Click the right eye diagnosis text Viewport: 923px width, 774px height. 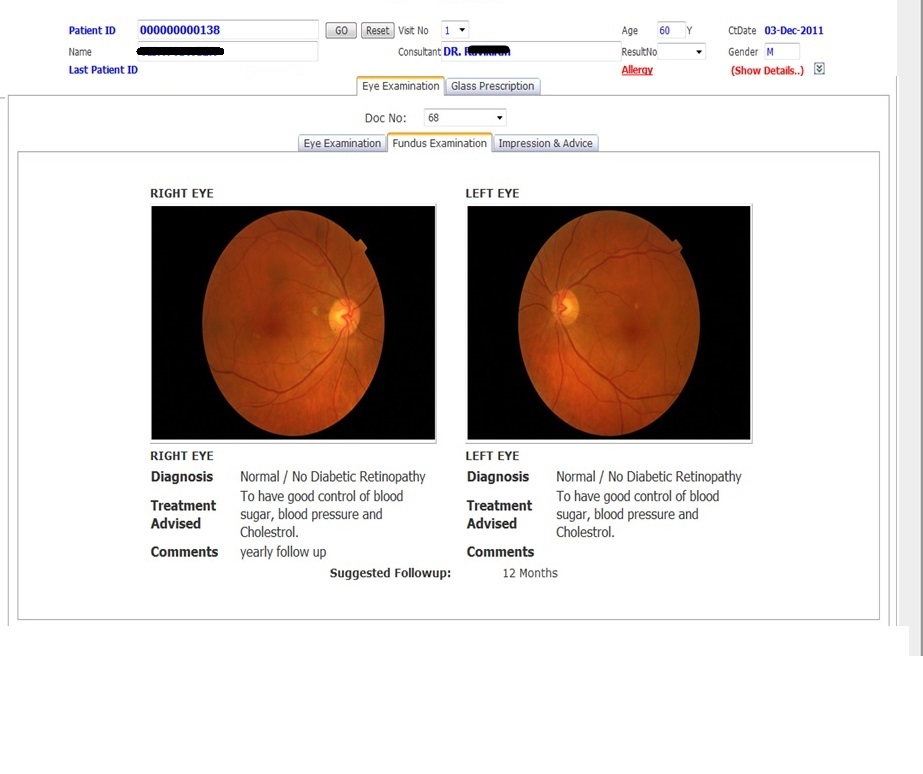point(333,477)
